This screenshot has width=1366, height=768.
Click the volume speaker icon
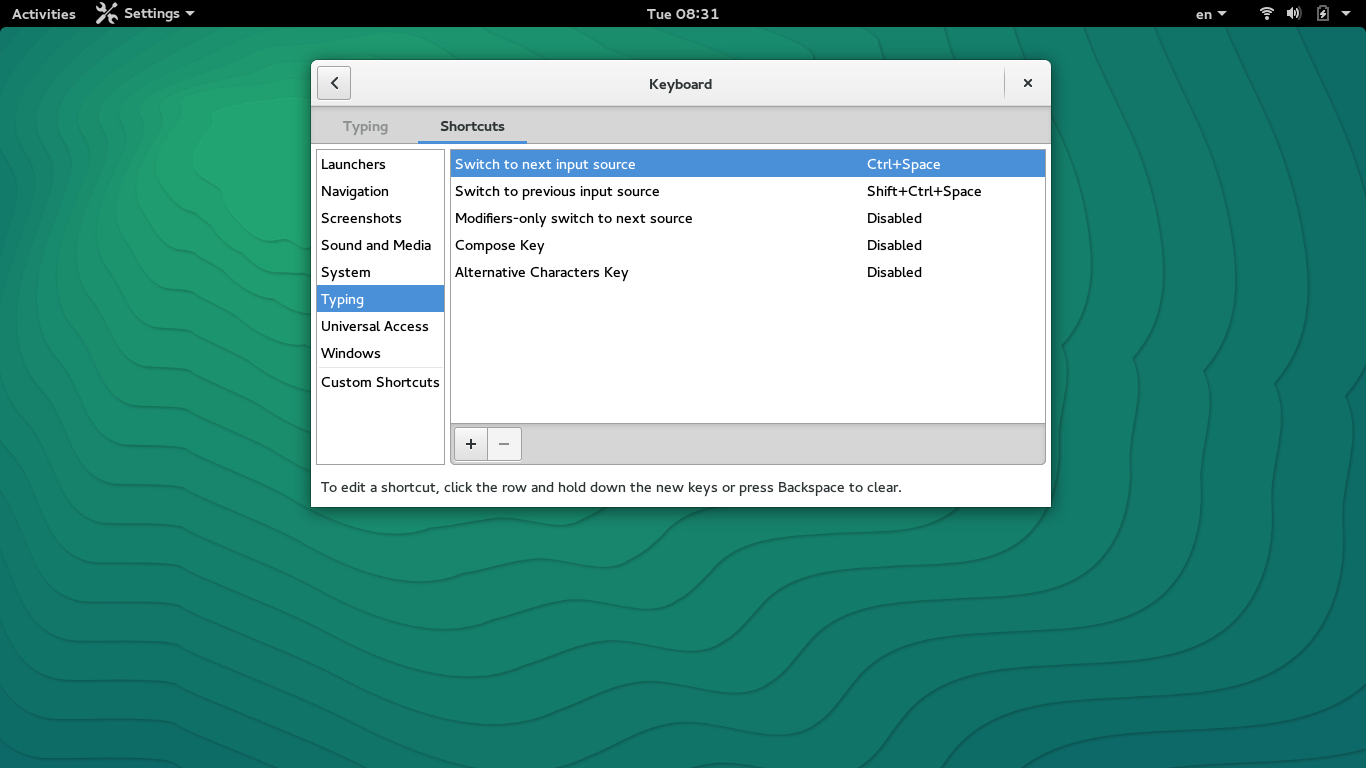click(1294, 14)
